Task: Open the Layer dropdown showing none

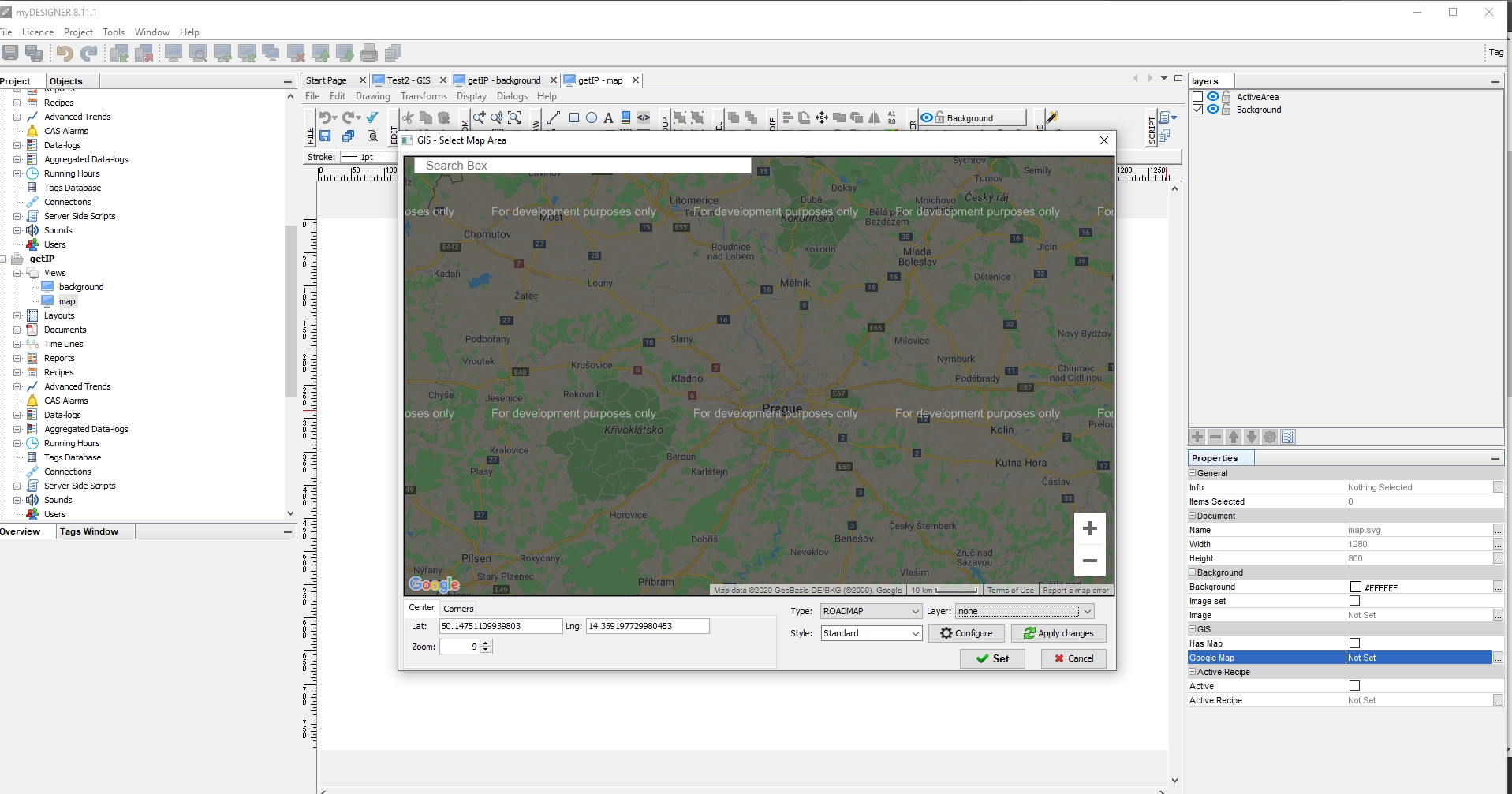Action: [1025, 611]
